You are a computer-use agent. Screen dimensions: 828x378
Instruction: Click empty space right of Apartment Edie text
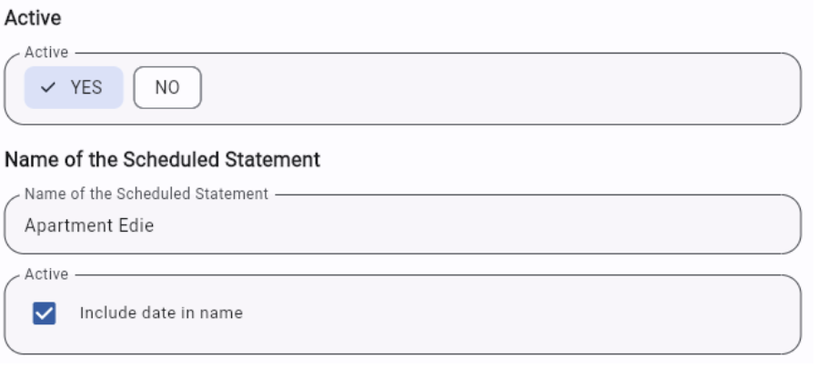[475, 226]
